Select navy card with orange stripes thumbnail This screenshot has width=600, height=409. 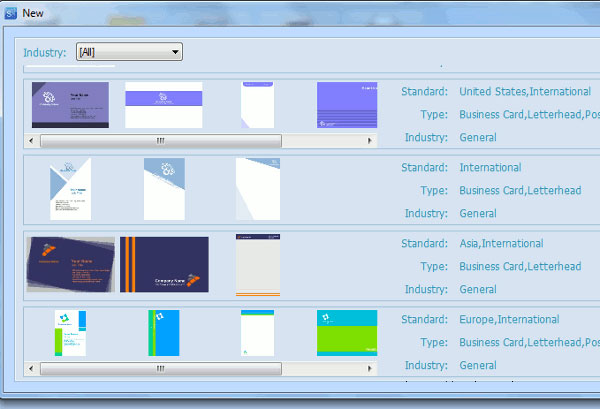pos(164,264)
